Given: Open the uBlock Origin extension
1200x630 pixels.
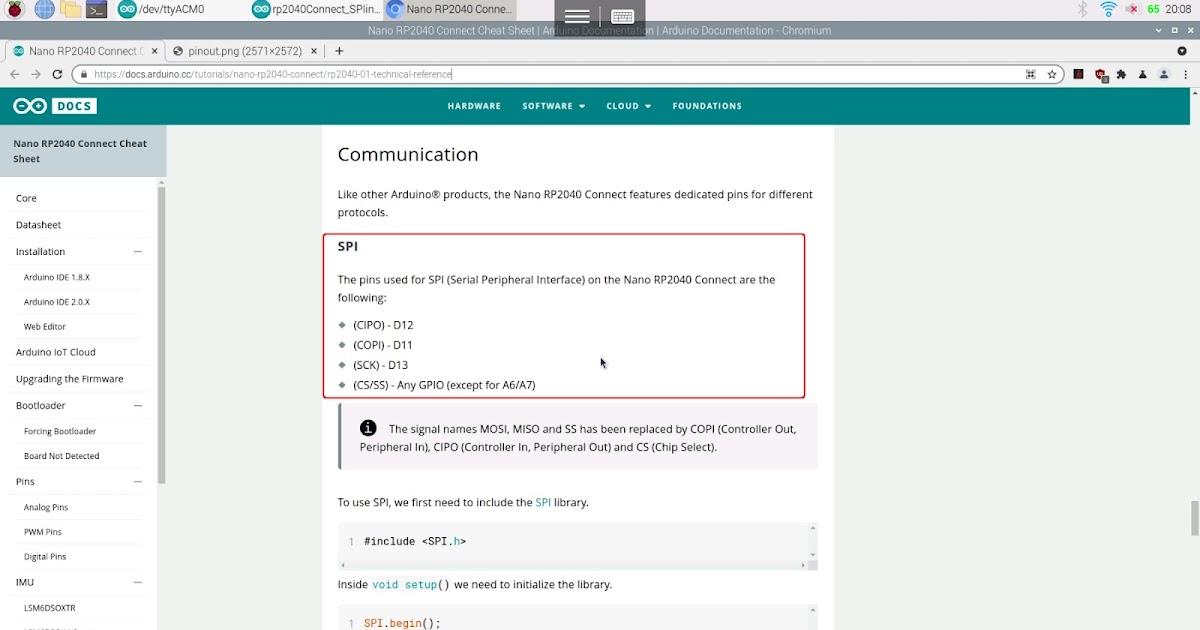Looking at the screenshot, I should point(1101,74).
